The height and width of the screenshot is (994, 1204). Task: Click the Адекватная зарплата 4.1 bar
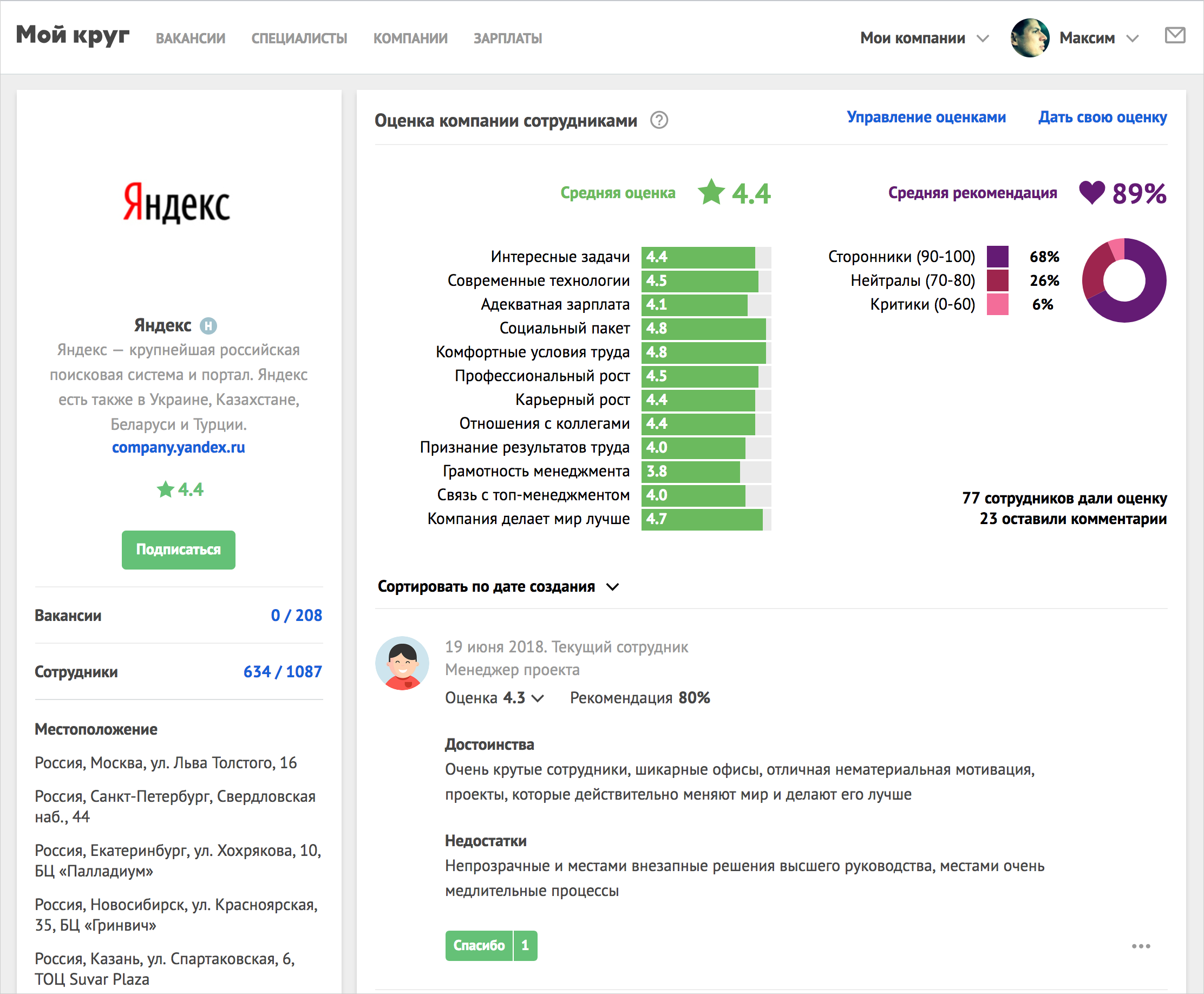tap(706, 305)
